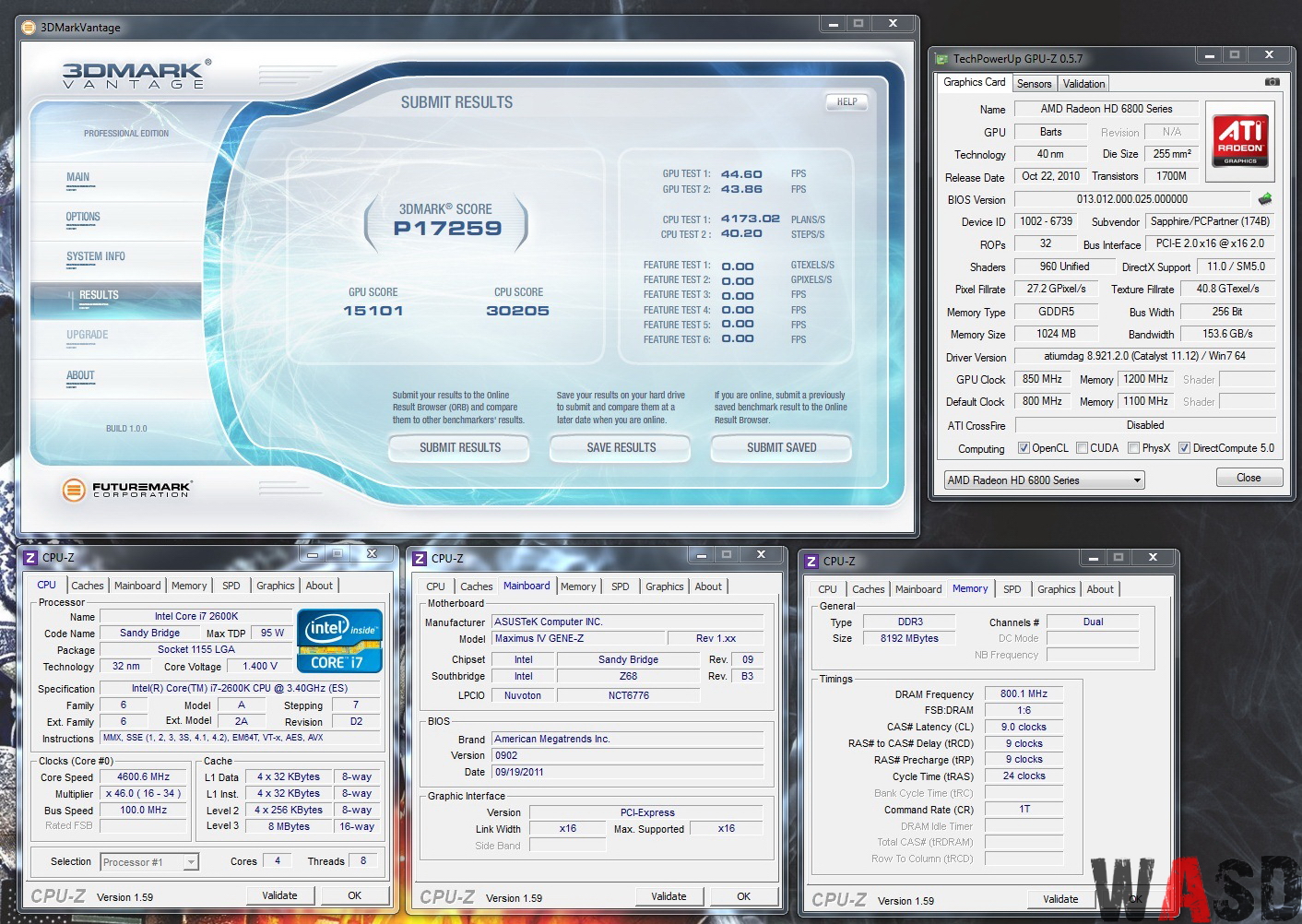Click the motherboard model 'Maximus IV GENE-Z'
This screenshot has width=1302, height=924.
pyautogui.click(x=579, y=638)
